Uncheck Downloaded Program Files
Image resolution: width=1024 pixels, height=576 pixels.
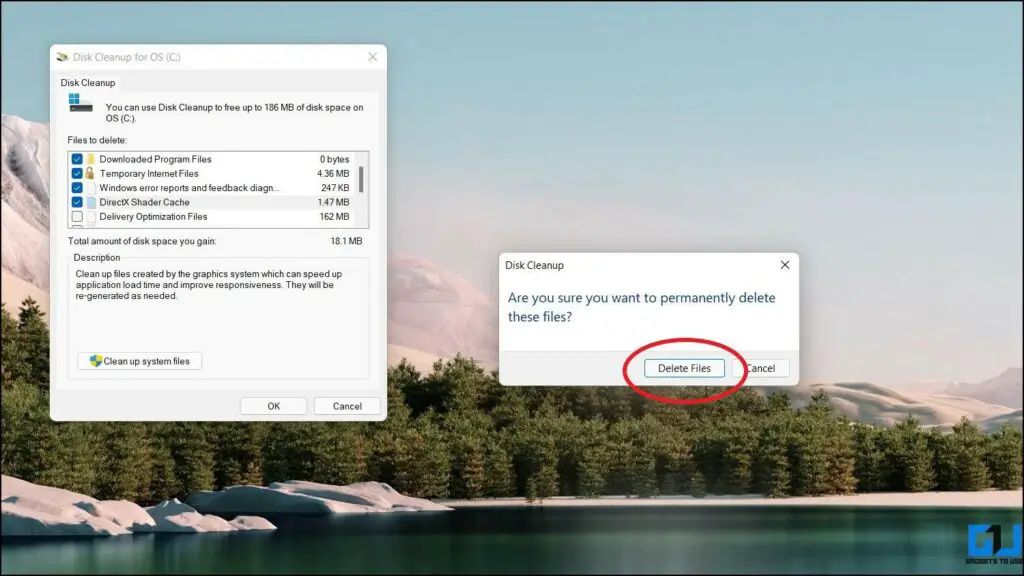77,158
